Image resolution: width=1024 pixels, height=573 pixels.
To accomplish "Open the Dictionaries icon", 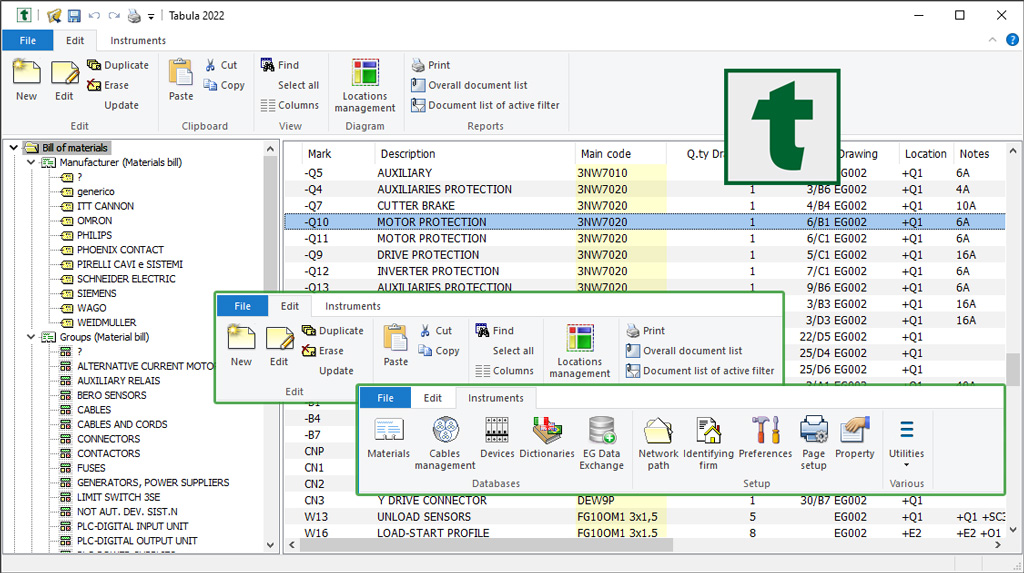I will [x=547, y=438].
